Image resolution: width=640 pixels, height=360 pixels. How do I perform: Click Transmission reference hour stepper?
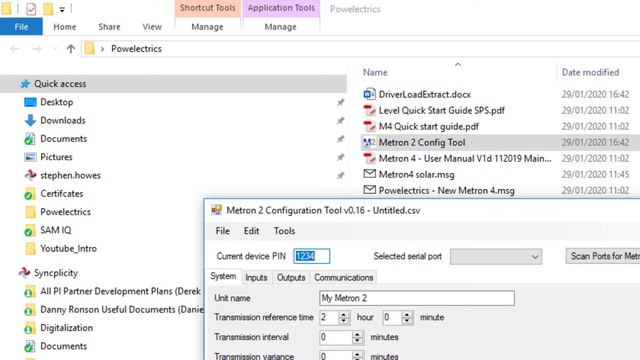click(x=344, y=317)
